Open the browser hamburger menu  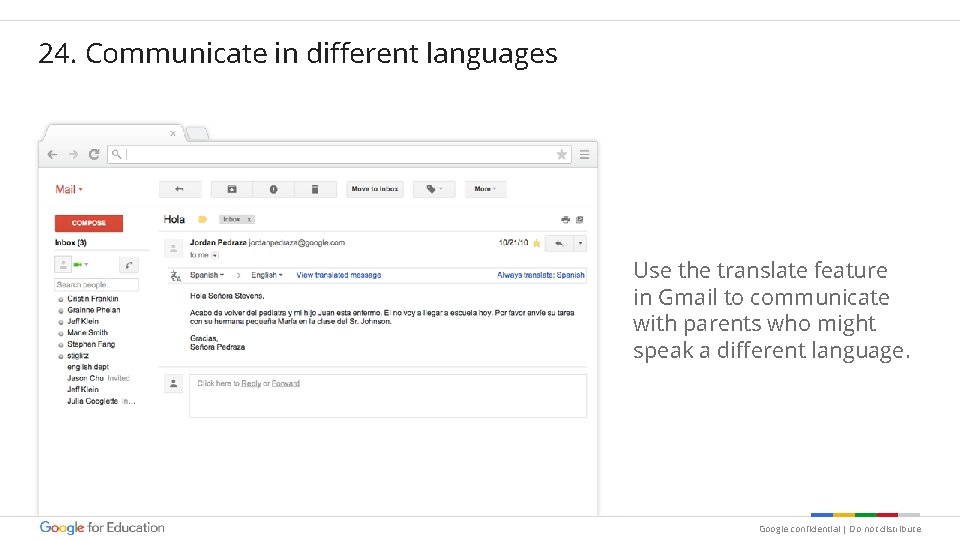pyautogui.click(x=585, y=154)
